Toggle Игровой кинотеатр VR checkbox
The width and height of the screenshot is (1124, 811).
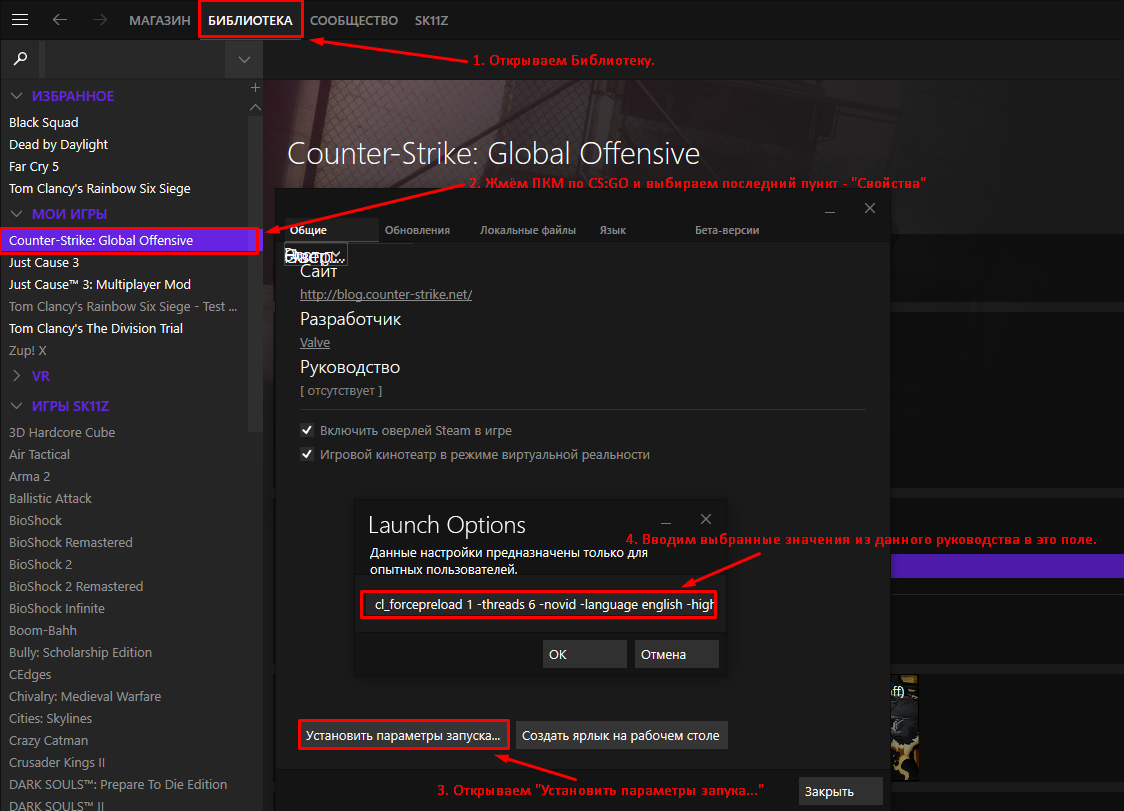(307, 454)
